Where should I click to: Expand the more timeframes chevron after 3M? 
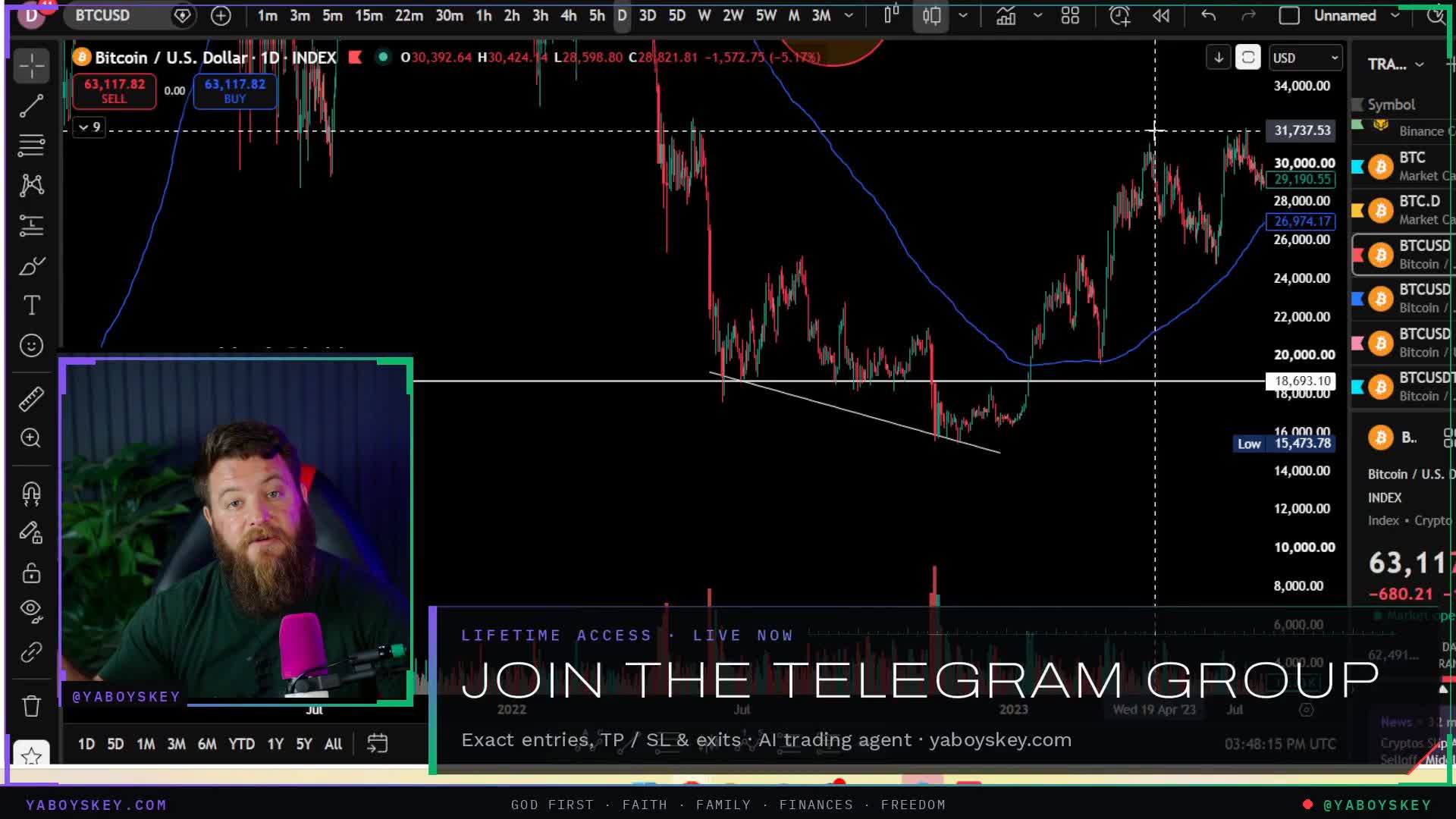[849, 15]
